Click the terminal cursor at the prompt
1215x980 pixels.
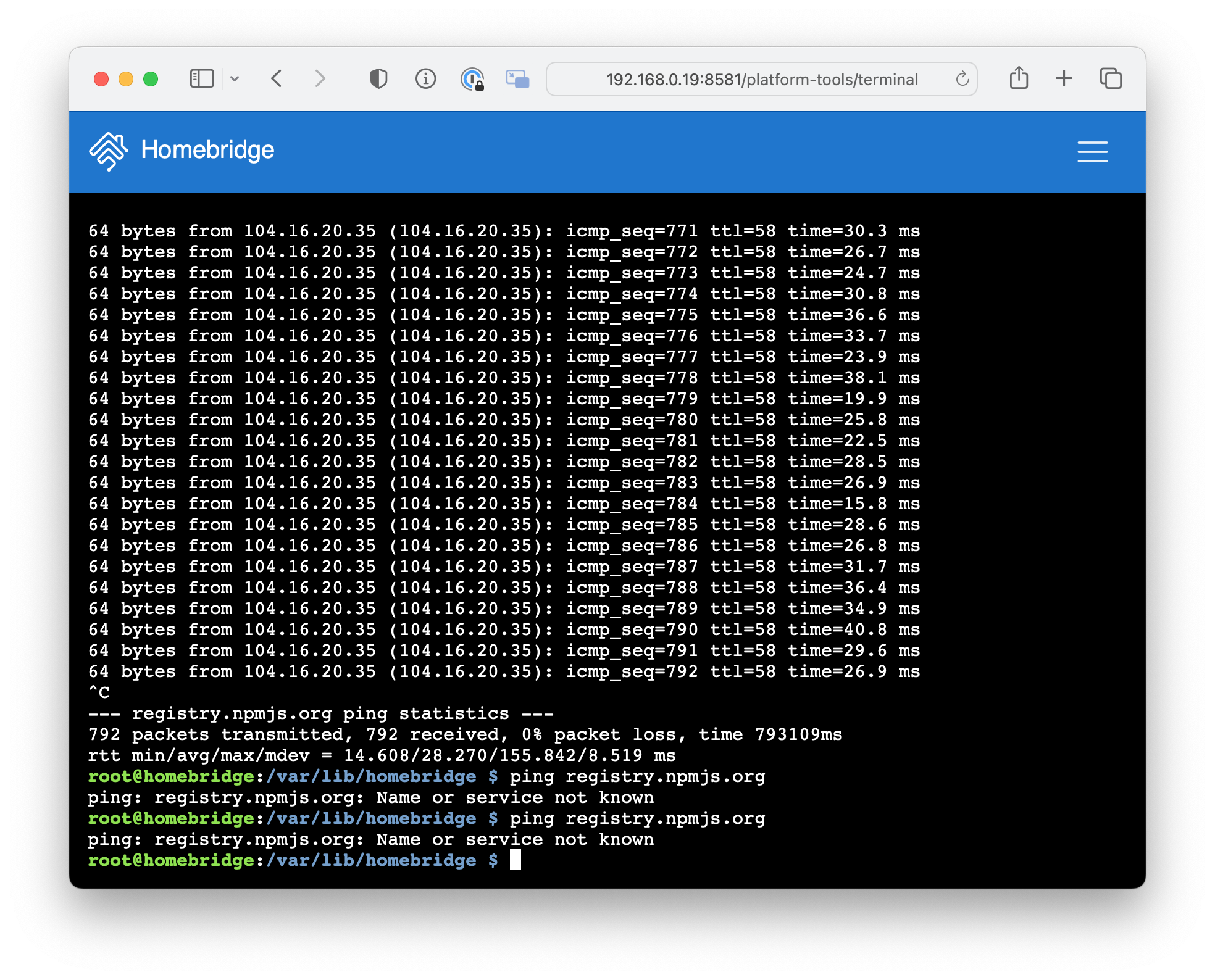click(515, 860)
